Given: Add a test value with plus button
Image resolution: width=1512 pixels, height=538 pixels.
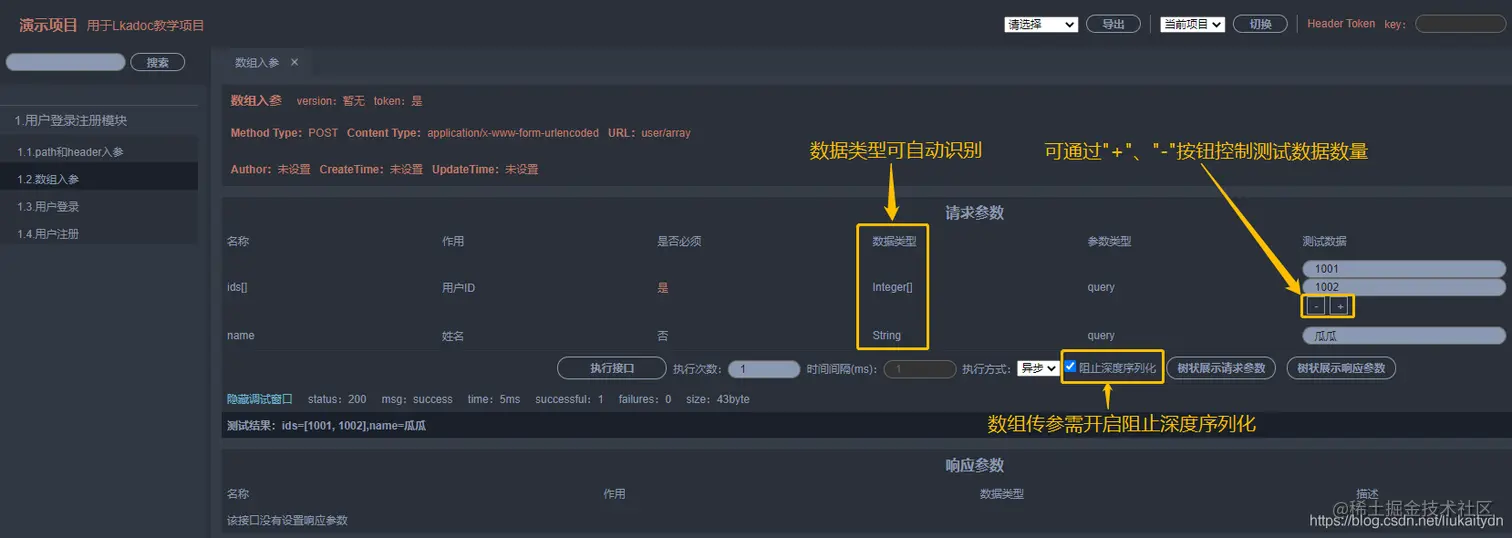Looking at the screenshot, I should pyautogui.click(x=1340, y=306).
